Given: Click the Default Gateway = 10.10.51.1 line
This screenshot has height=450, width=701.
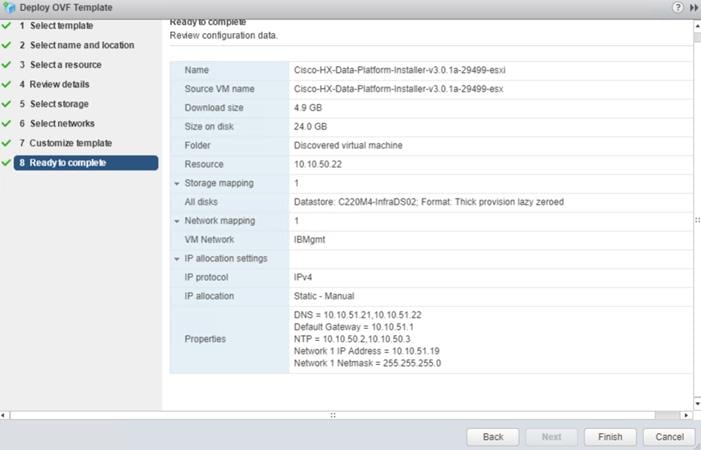Looking at the screenshot, I should (x=353, y=327).
